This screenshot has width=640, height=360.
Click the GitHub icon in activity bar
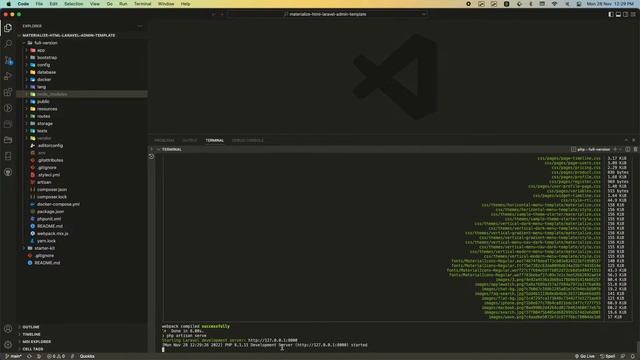(8, 172)
